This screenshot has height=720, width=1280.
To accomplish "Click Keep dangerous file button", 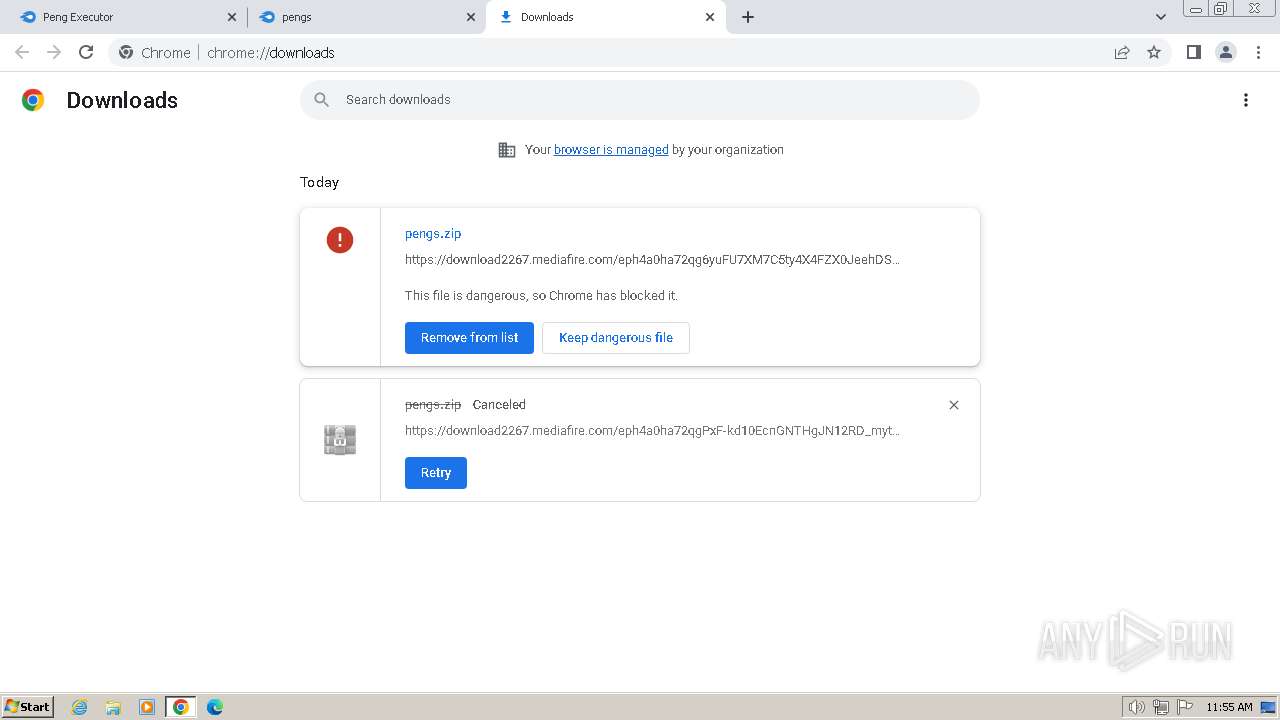I will click(x=616, y=338).
